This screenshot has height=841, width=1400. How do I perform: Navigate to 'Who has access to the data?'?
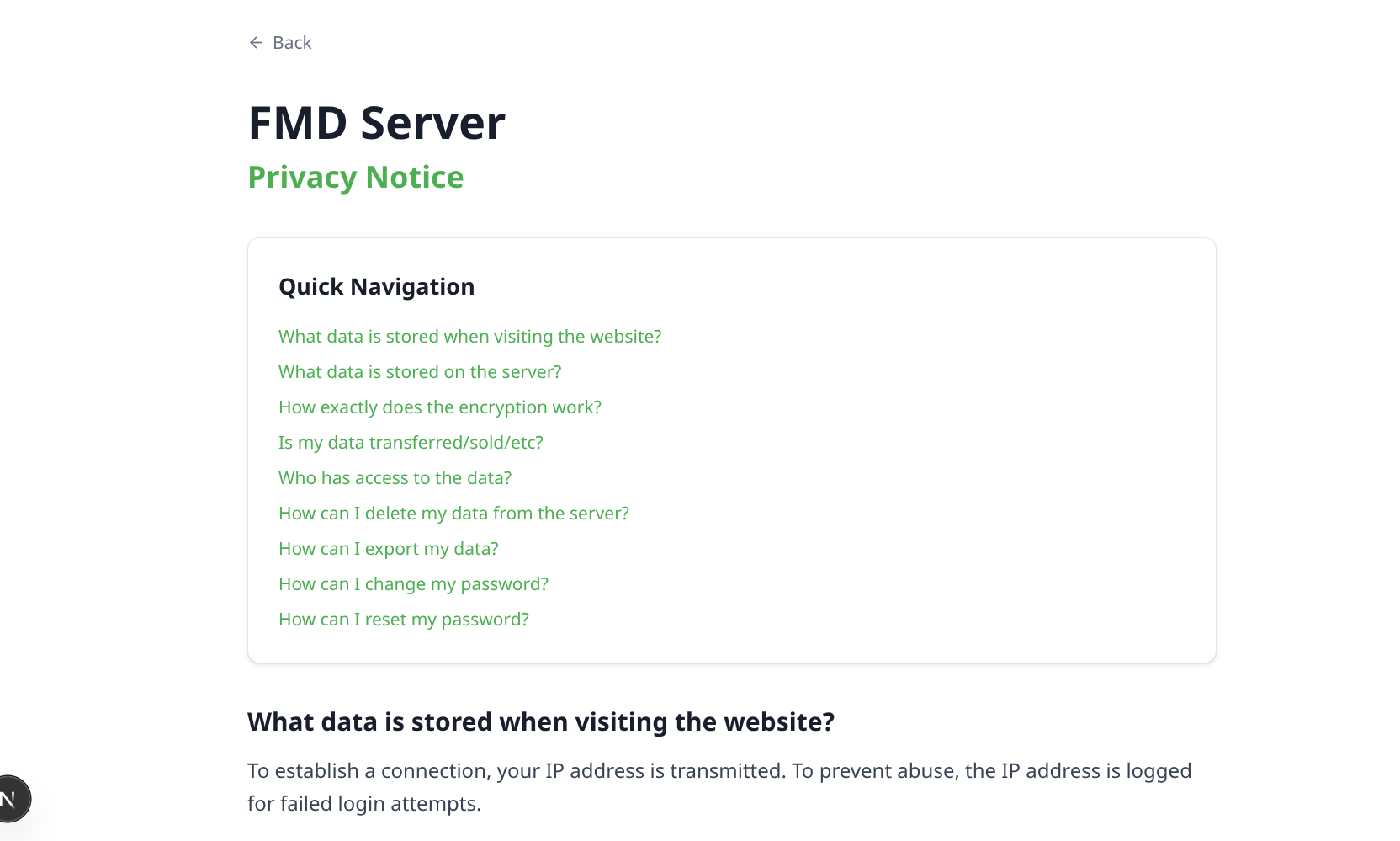pos(395,478)
